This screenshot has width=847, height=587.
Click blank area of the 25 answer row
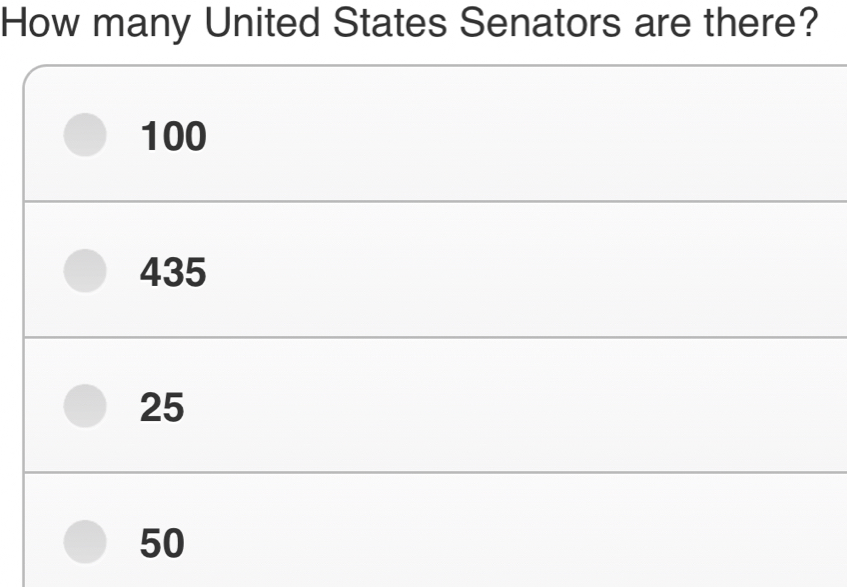[520, 407]
